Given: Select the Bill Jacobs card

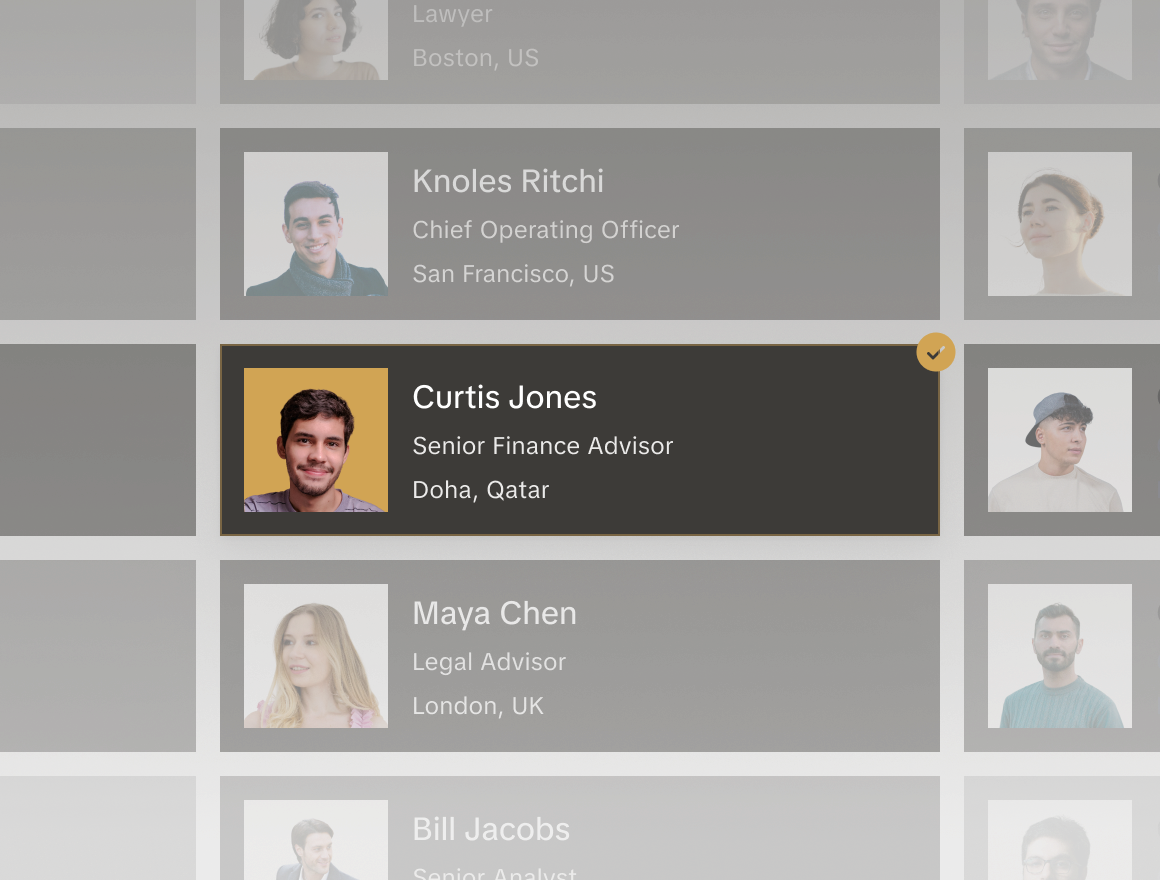Looking at the screenshot, I should 580,828.
